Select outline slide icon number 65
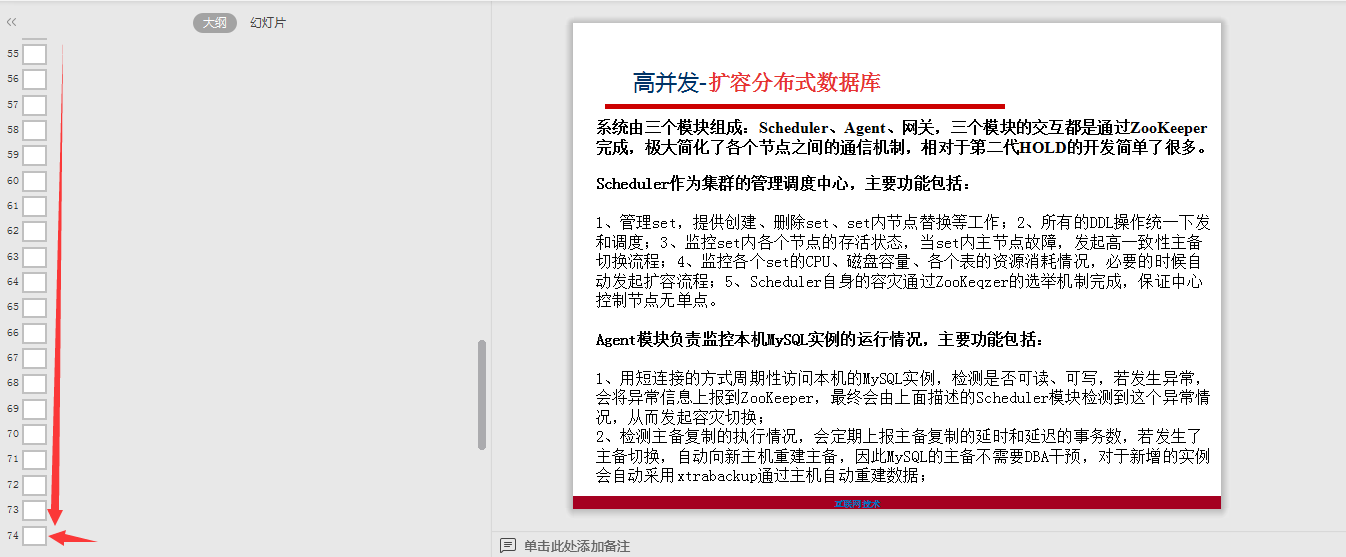The width and height of the screenshot is (1346, 557). 35,307
